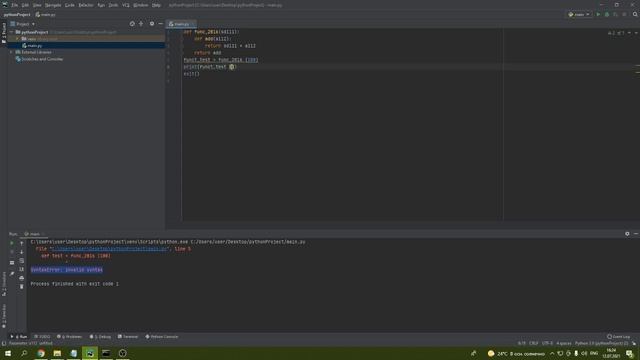Image resolution: width=640 pixels, height=360 pixels.
Task: Open the Run tool window tab at bottom
Action: 19,337
